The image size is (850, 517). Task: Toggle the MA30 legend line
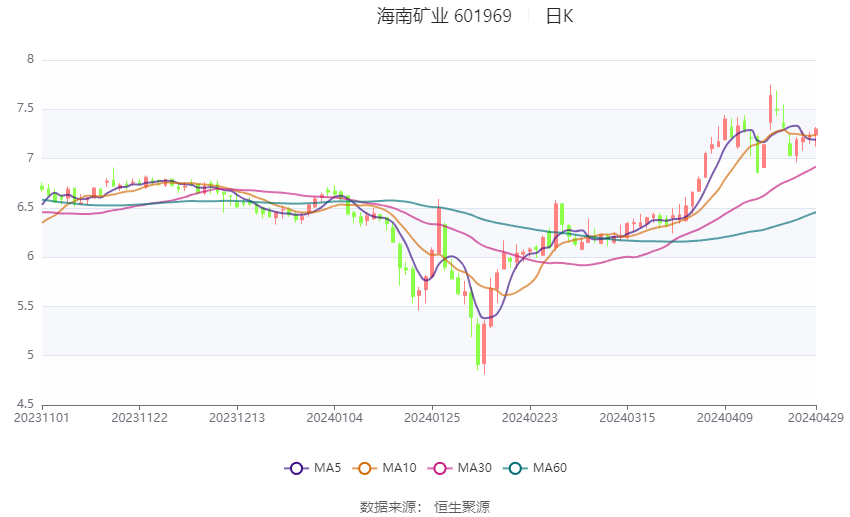[460, 468]
